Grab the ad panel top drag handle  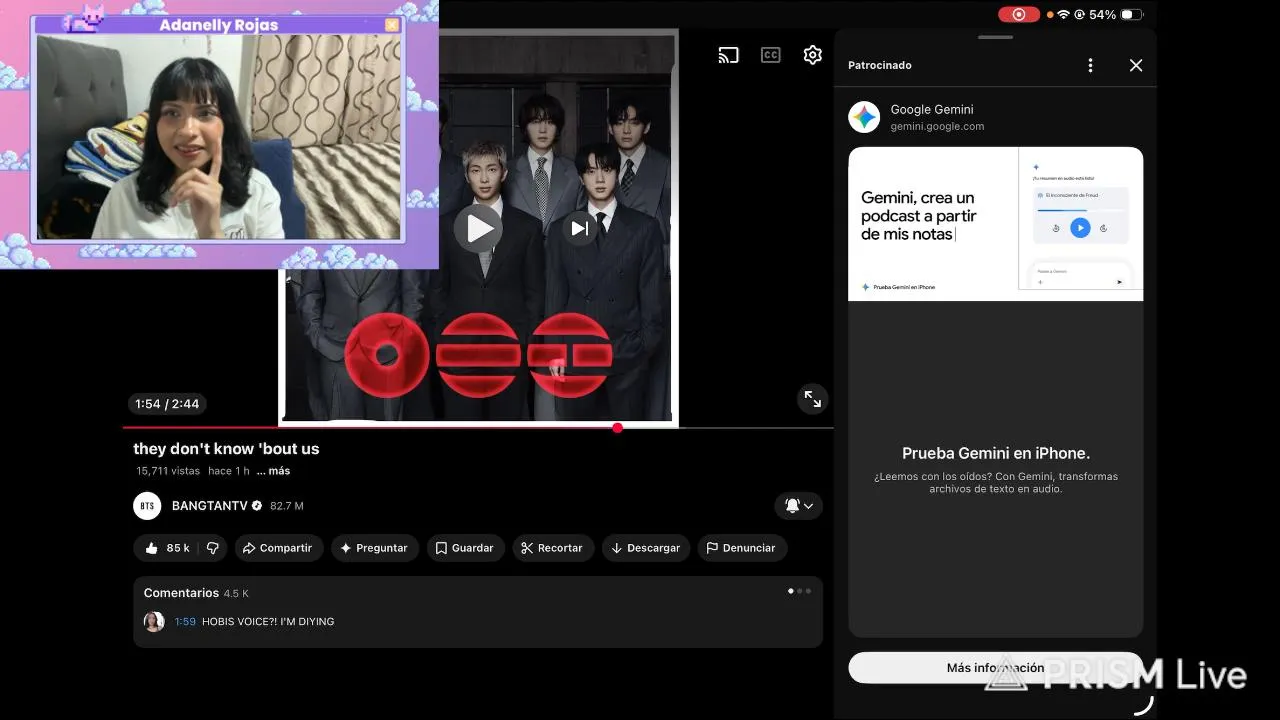tap(995, 38)
